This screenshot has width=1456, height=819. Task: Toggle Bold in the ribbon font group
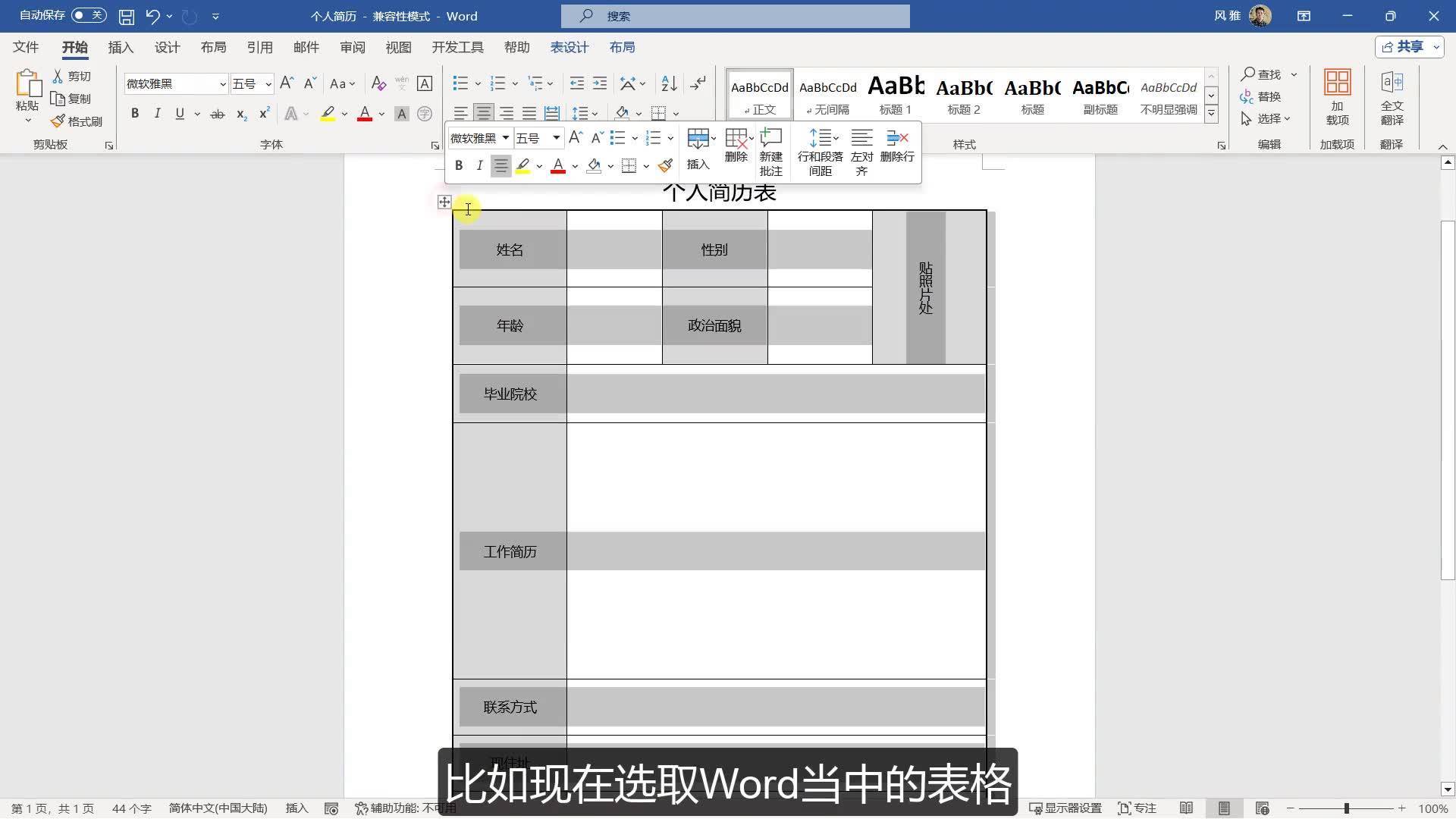(135, 114)
